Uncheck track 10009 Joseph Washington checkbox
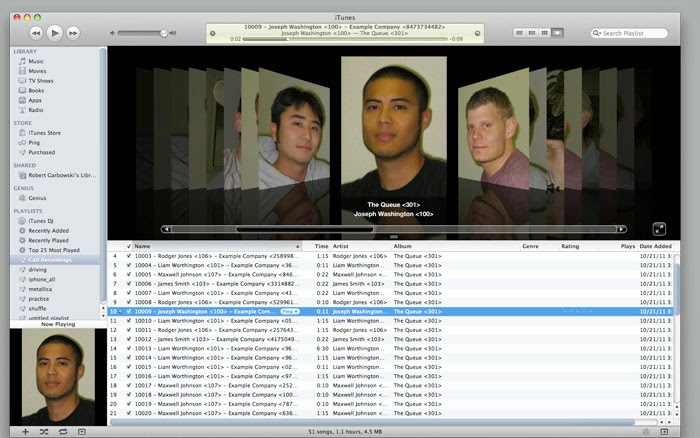 pos(129,312)
